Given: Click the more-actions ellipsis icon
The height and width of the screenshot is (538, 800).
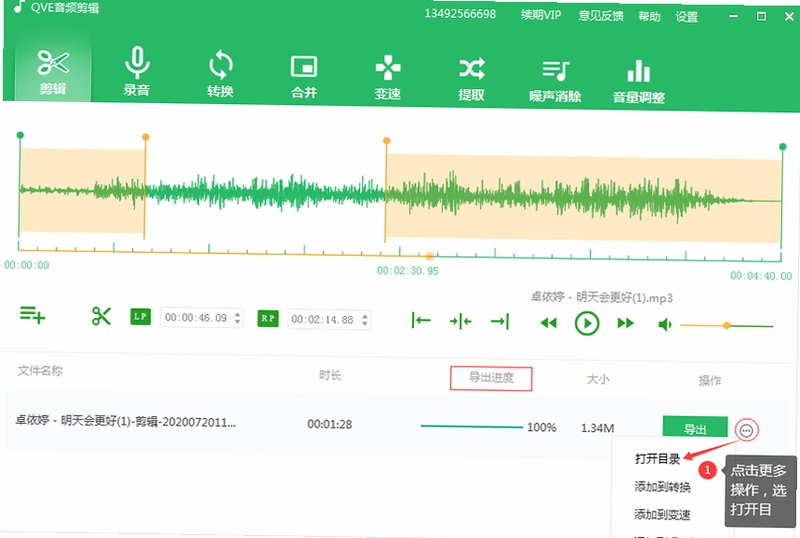Looking at the screenshot, I should [x=746, y=431].
